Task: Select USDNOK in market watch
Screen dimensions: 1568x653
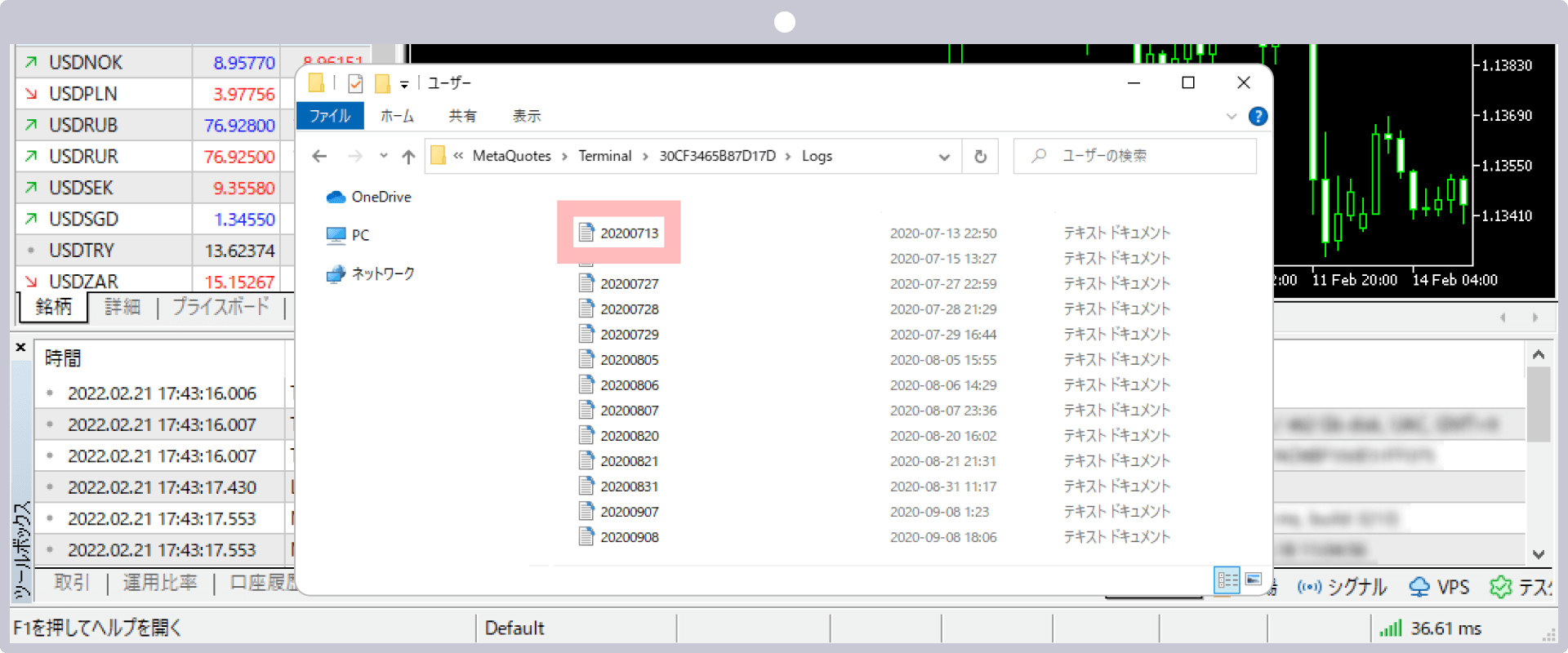Action: pyautogui.click(x=85, y=63)
